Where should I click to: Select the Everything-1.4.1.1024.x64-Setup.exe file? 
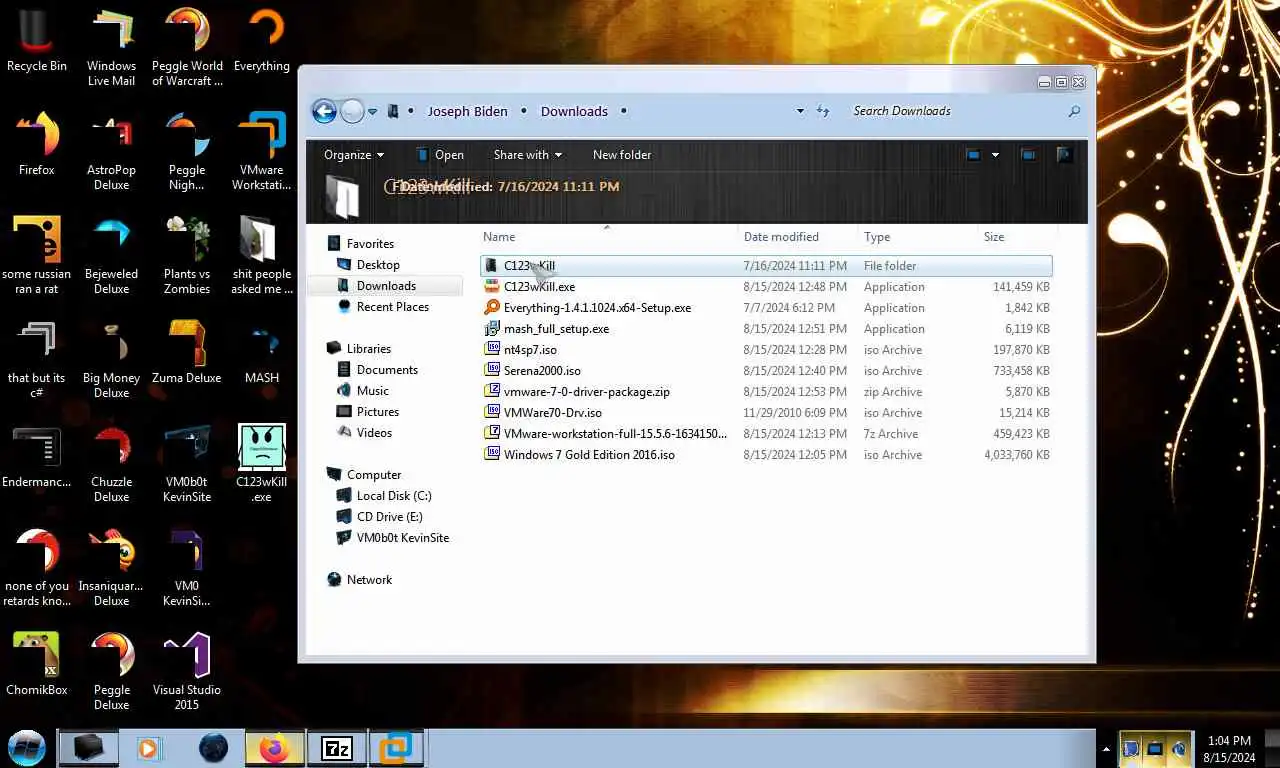(766, 308)
